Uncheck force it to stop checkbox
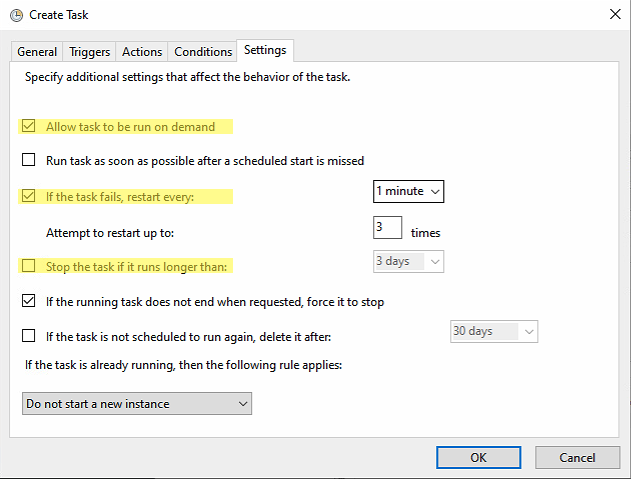This screenshot has height=479, width=631. coord(29,301)
